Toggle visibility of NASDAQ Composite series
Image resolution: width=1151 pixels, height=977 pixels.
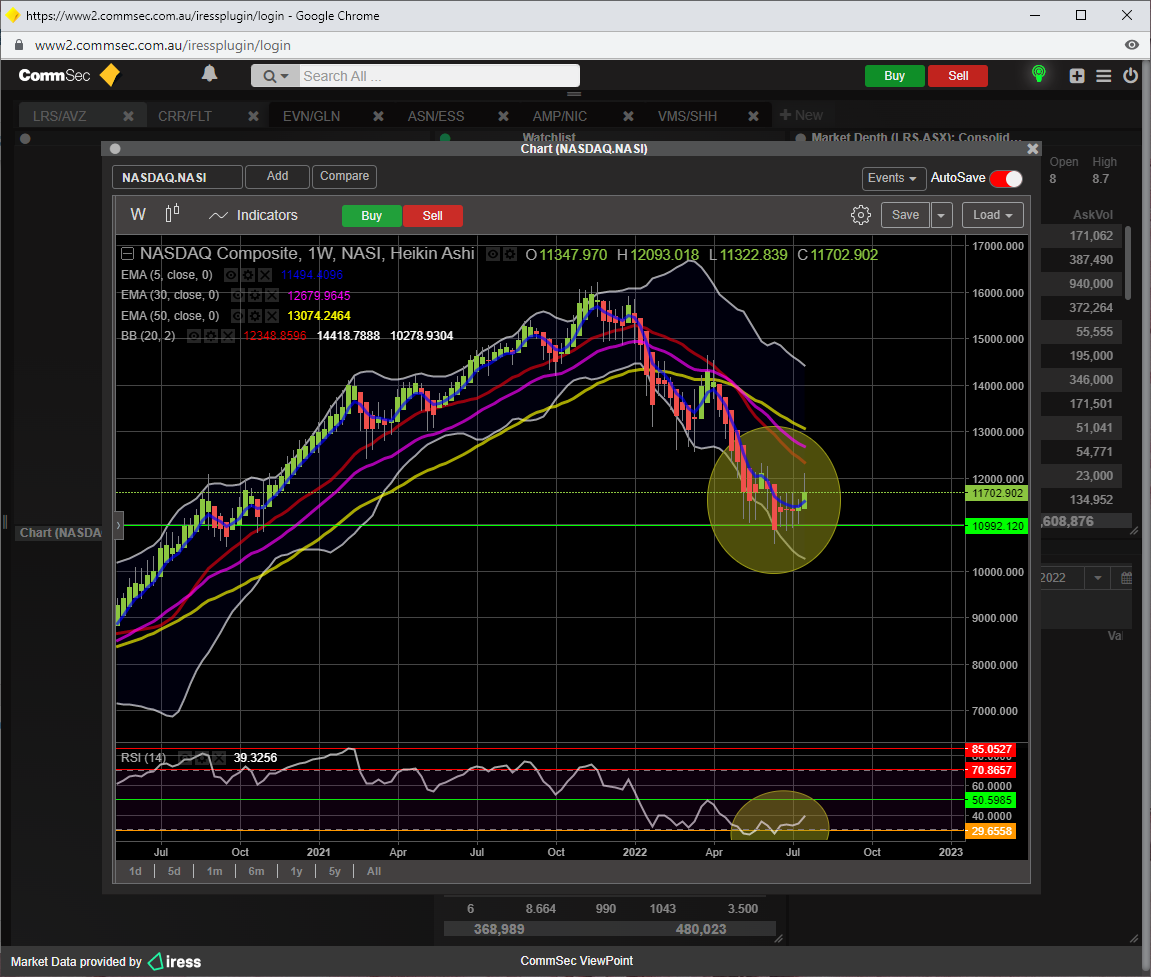point(493,255)
